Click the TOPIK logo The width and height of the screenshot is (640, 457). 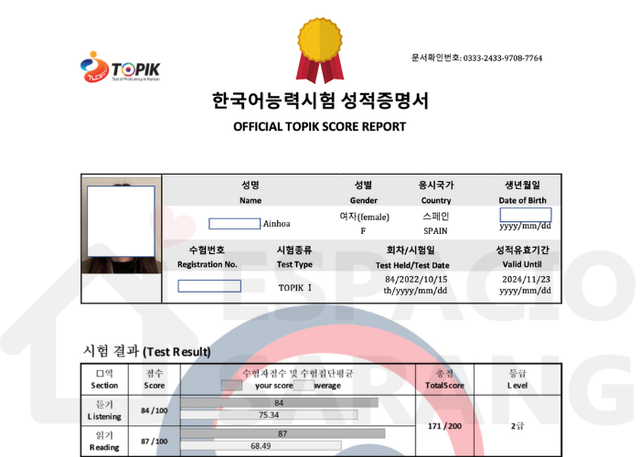point(120,67)
